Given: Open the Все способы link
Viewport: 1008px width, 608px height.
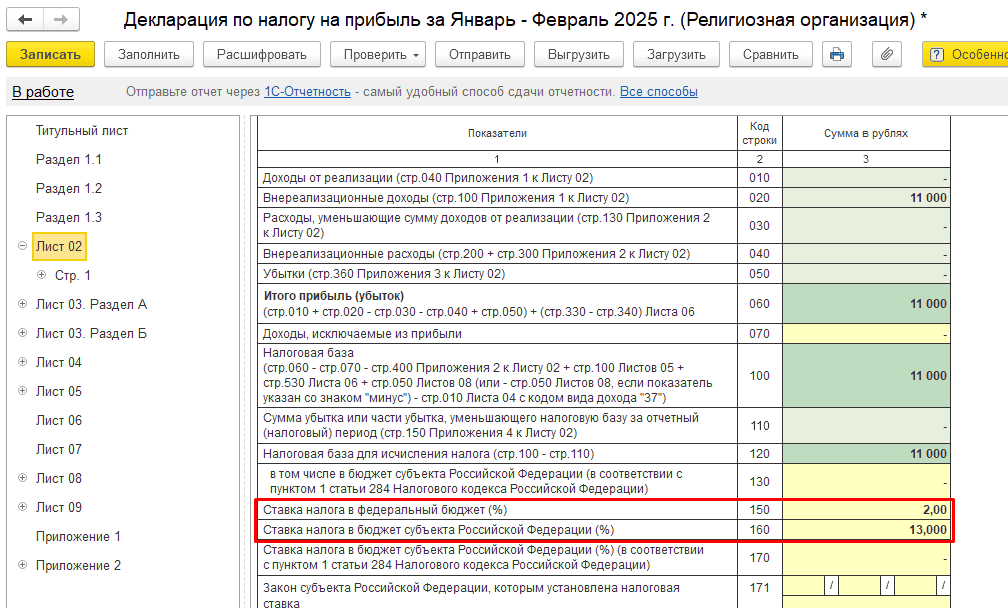Looking at the screenshot, I should pyautogui.click(x=658, y=92).
